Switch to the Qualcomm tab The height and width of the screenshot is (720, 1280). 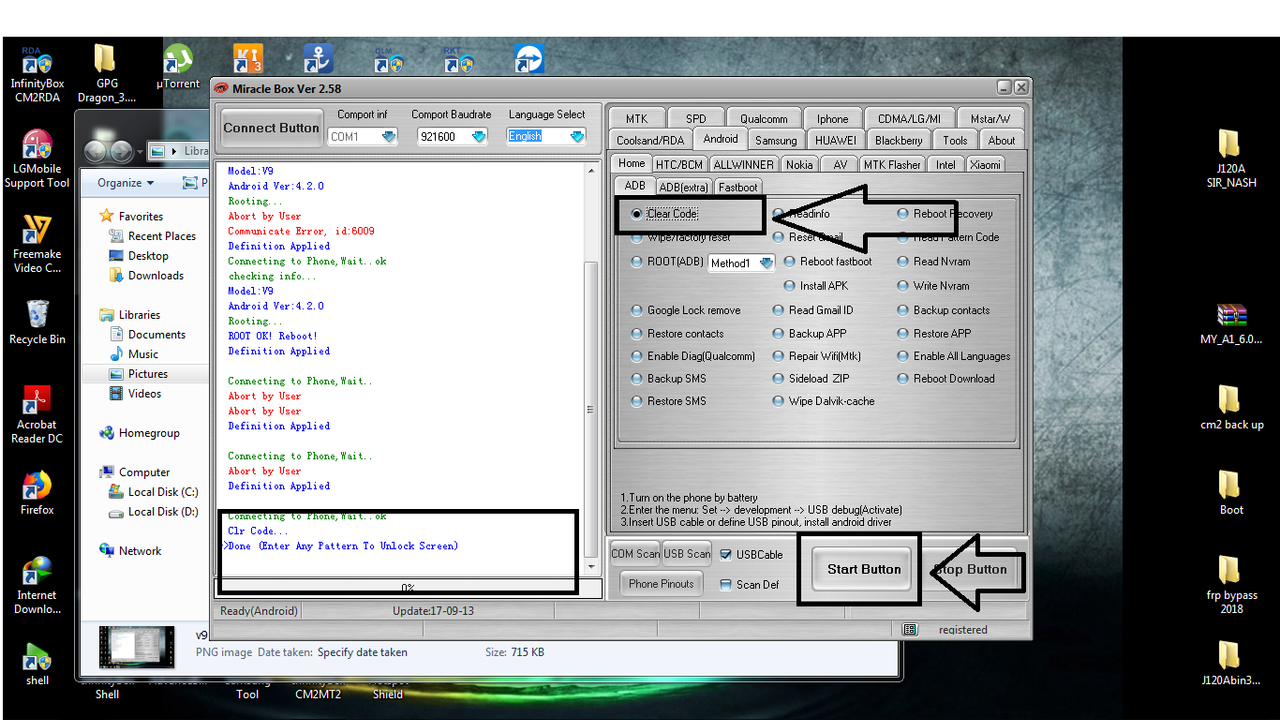pyautogui.click(x=764, y=119)
